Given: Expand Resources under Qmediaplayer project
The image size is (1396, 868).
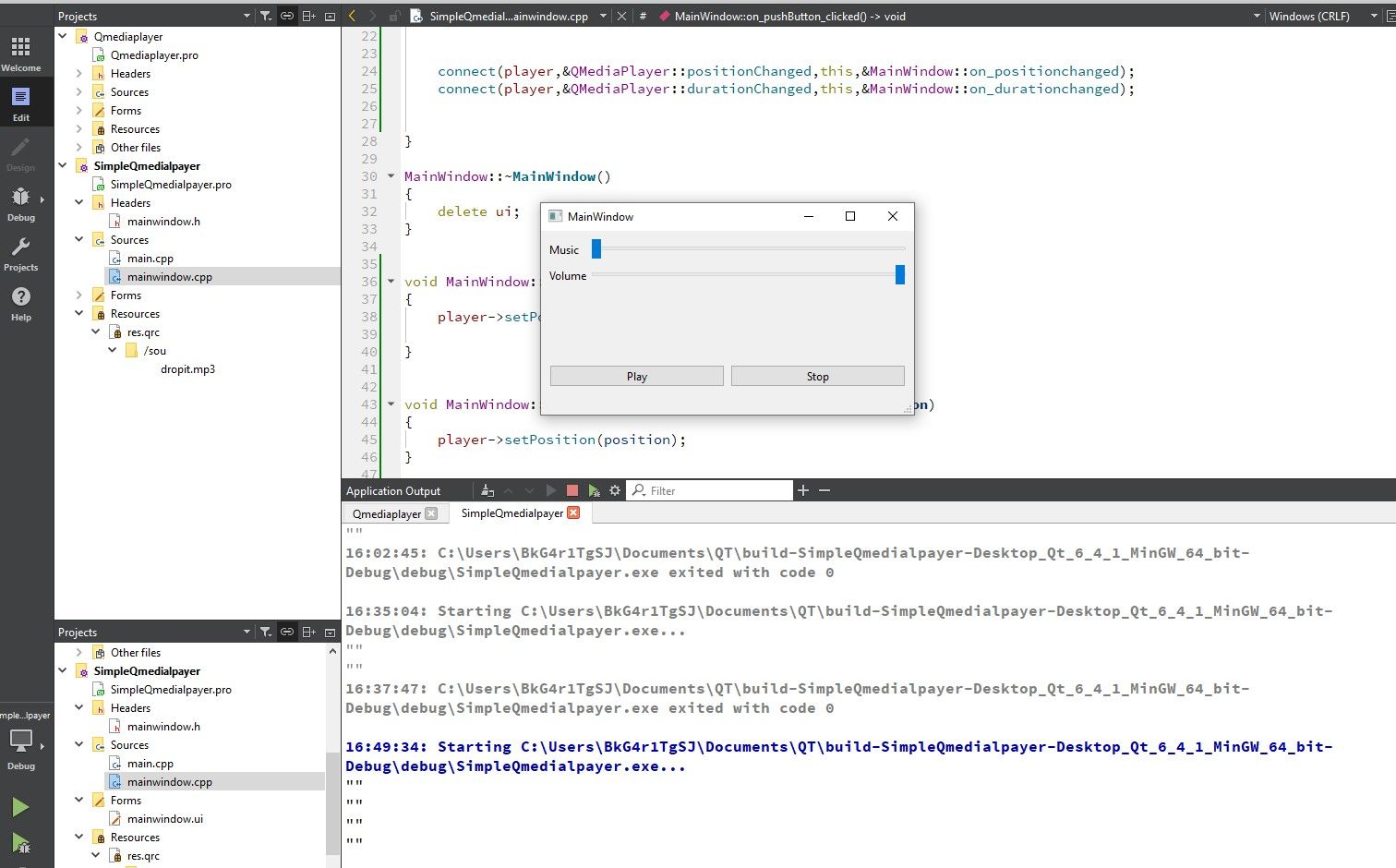Looking at the screenshot, I should [79, 128].
